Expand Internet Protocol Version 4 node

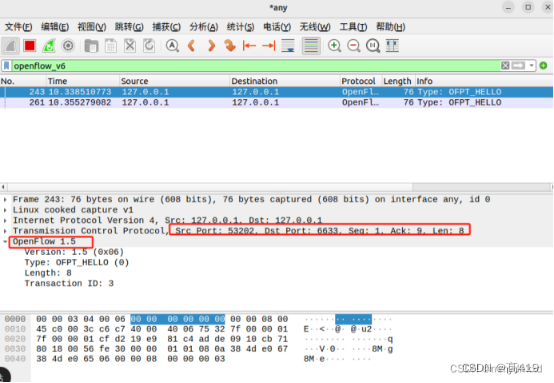[x=5, y=220]
